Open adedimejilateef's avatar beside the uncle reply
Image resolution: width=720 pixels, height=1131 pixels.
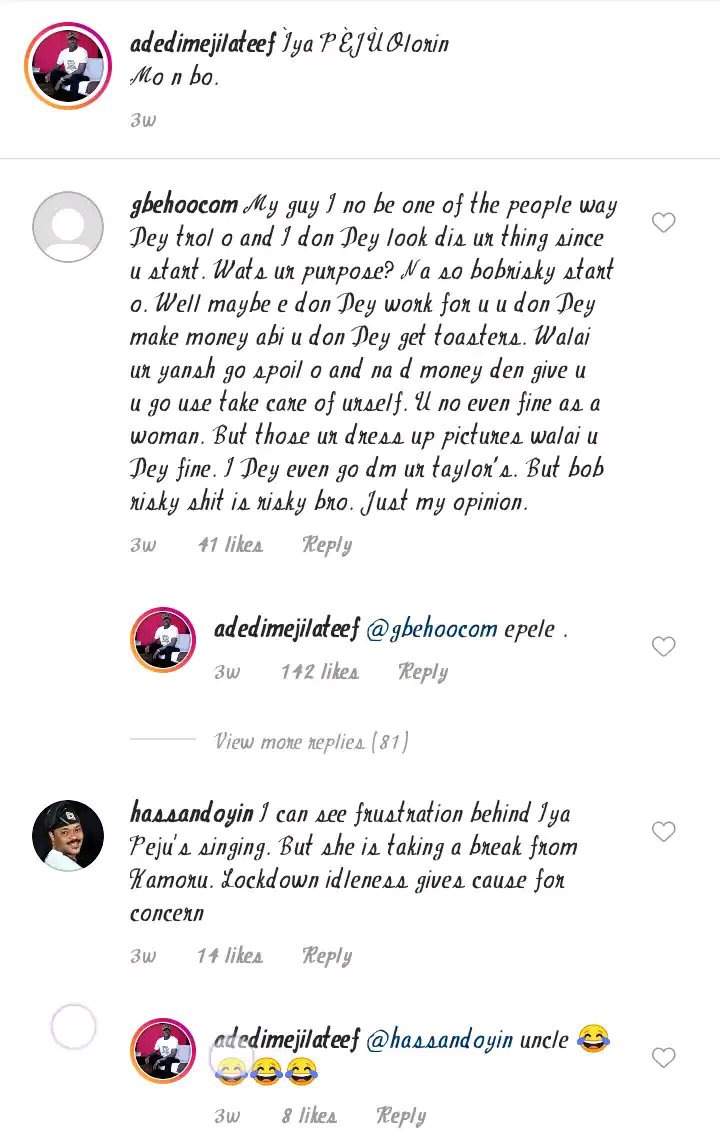(163, 1052)
